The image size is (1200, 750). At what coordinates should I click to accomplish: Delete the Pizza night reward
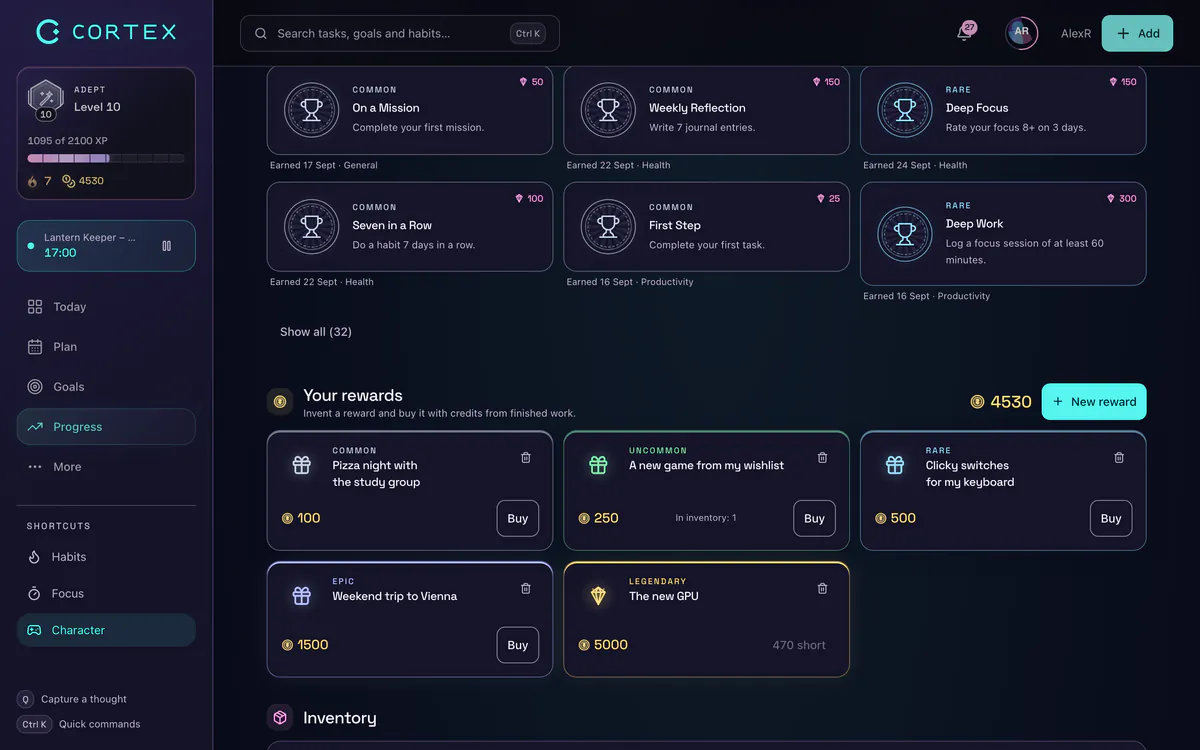pyautogui.click(x=526, y=458)
